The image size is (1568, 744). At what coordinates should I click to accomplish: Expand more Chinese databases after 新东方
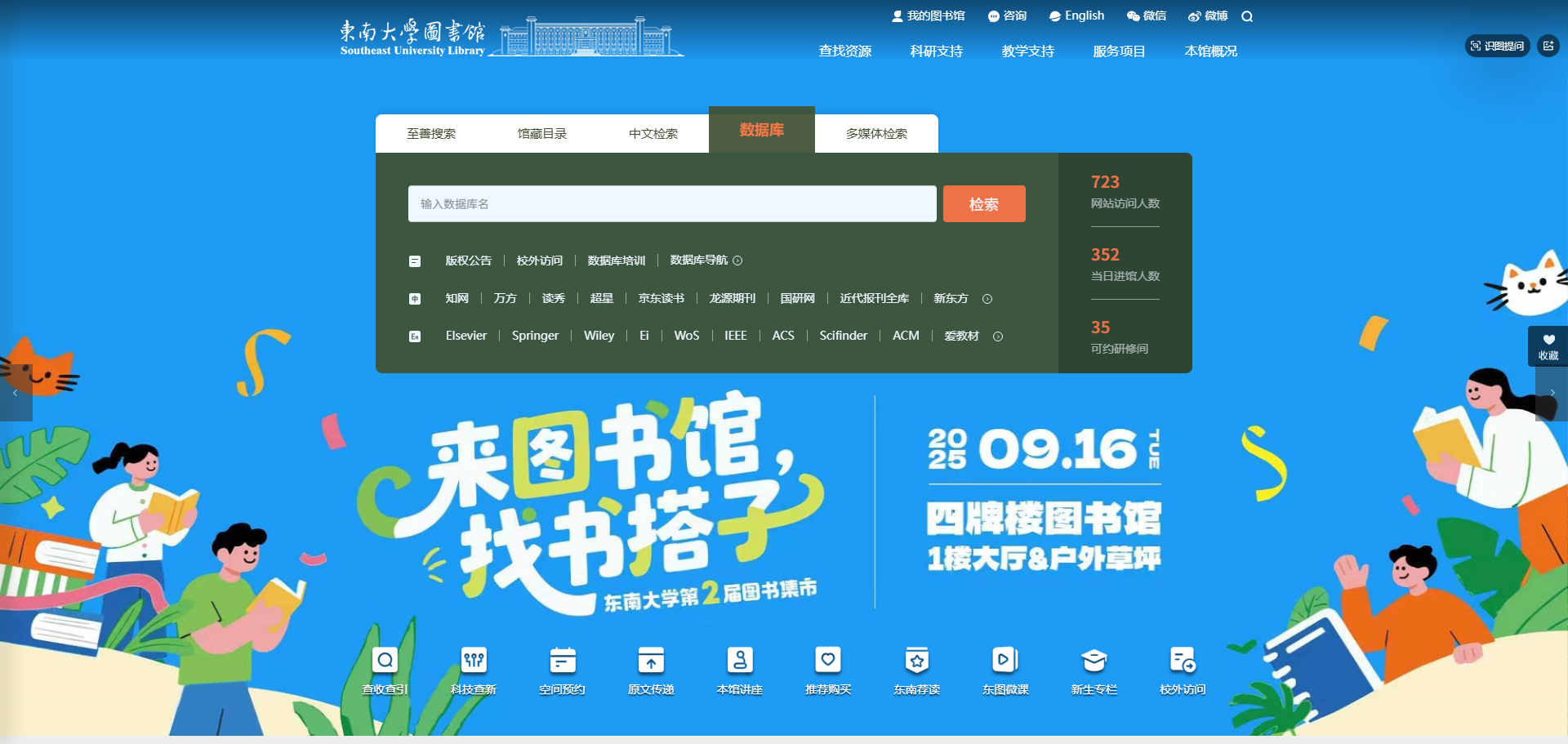[x=987, y=299]
